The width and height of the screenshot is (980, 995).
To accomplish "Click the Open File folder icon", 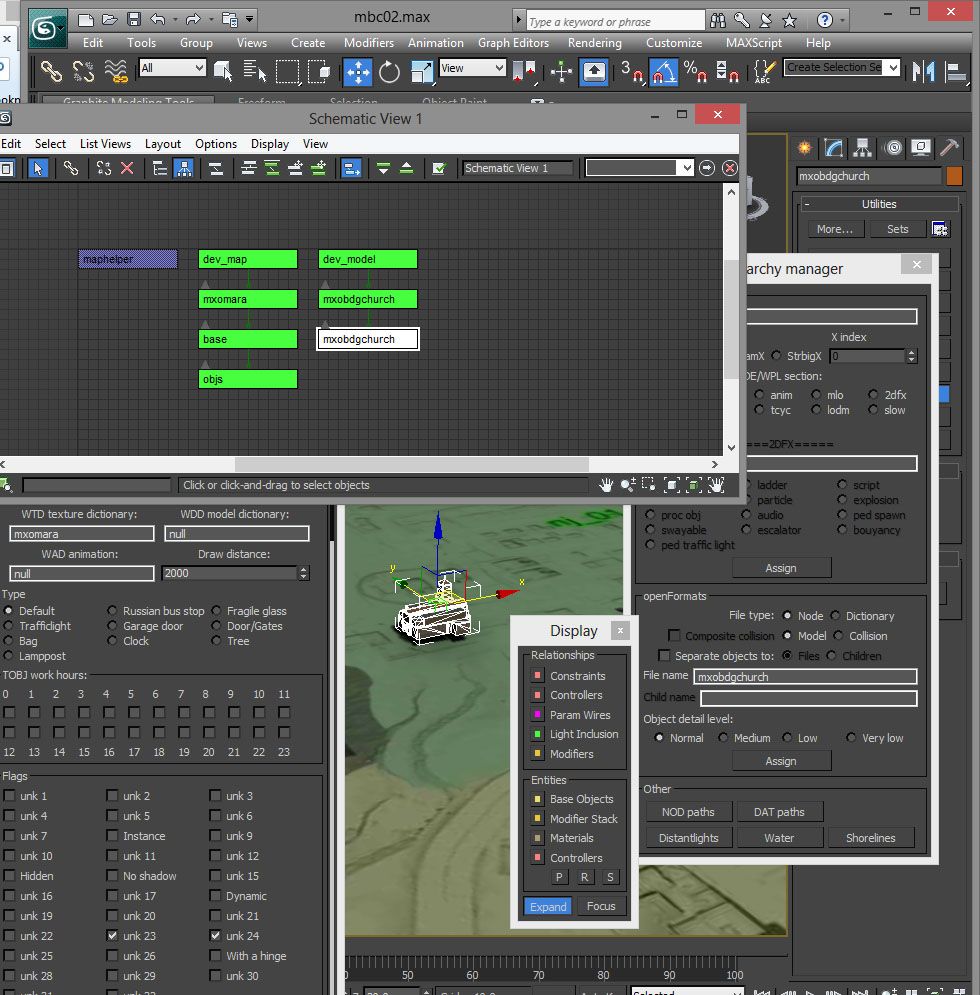I will (109, 20).
